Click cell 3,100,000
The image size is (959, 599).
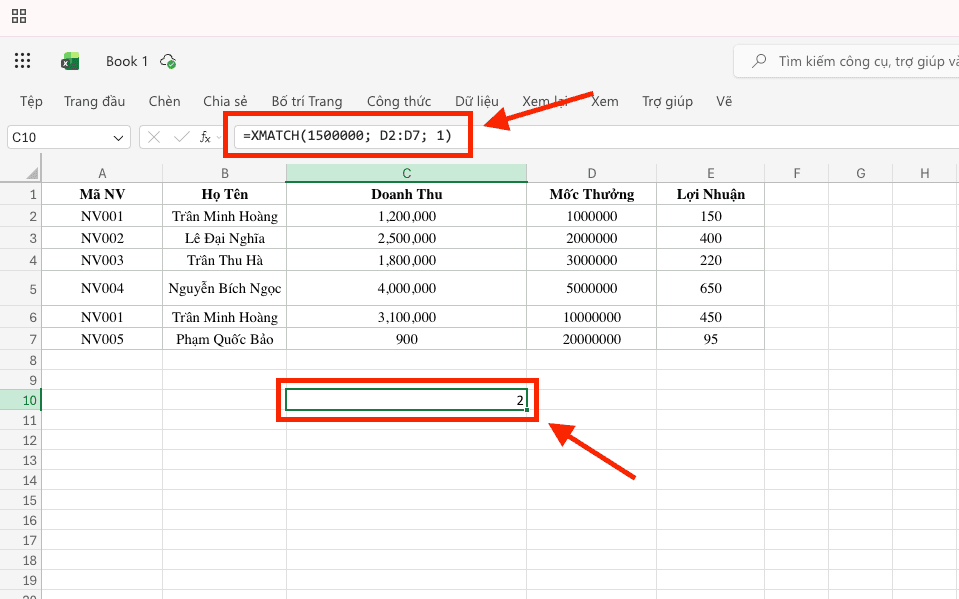click(406, 317)
